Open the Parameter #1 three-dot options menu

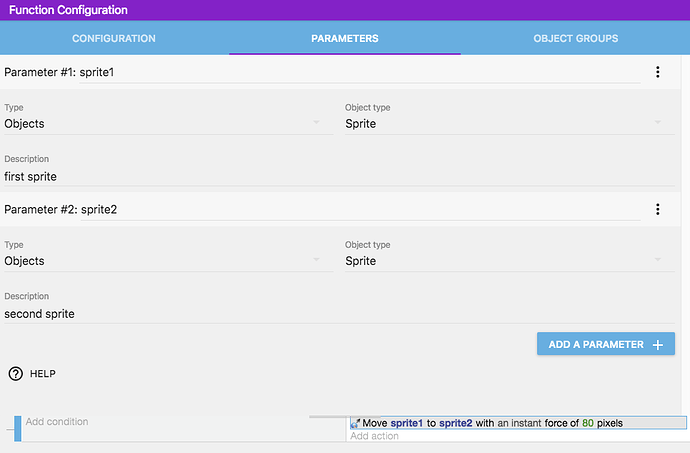click(657, 72)
